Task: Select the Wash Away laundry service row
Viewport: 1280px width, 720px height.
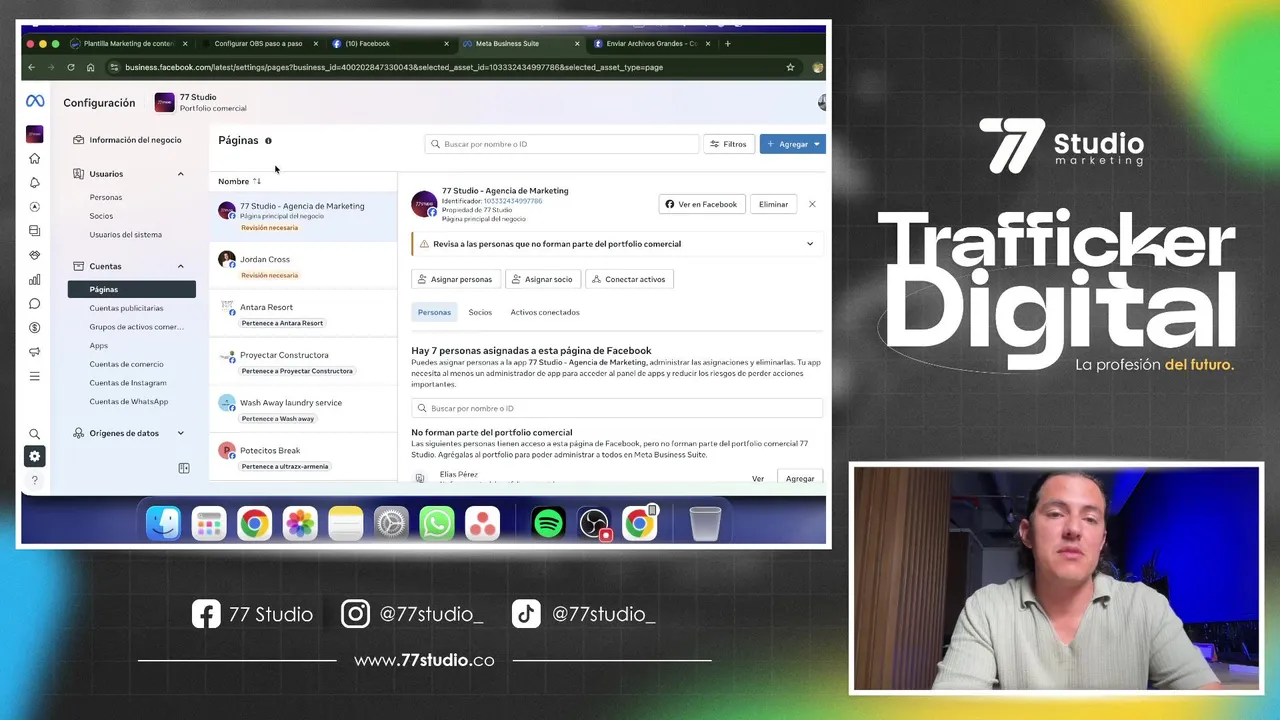Action: [303, 408]
